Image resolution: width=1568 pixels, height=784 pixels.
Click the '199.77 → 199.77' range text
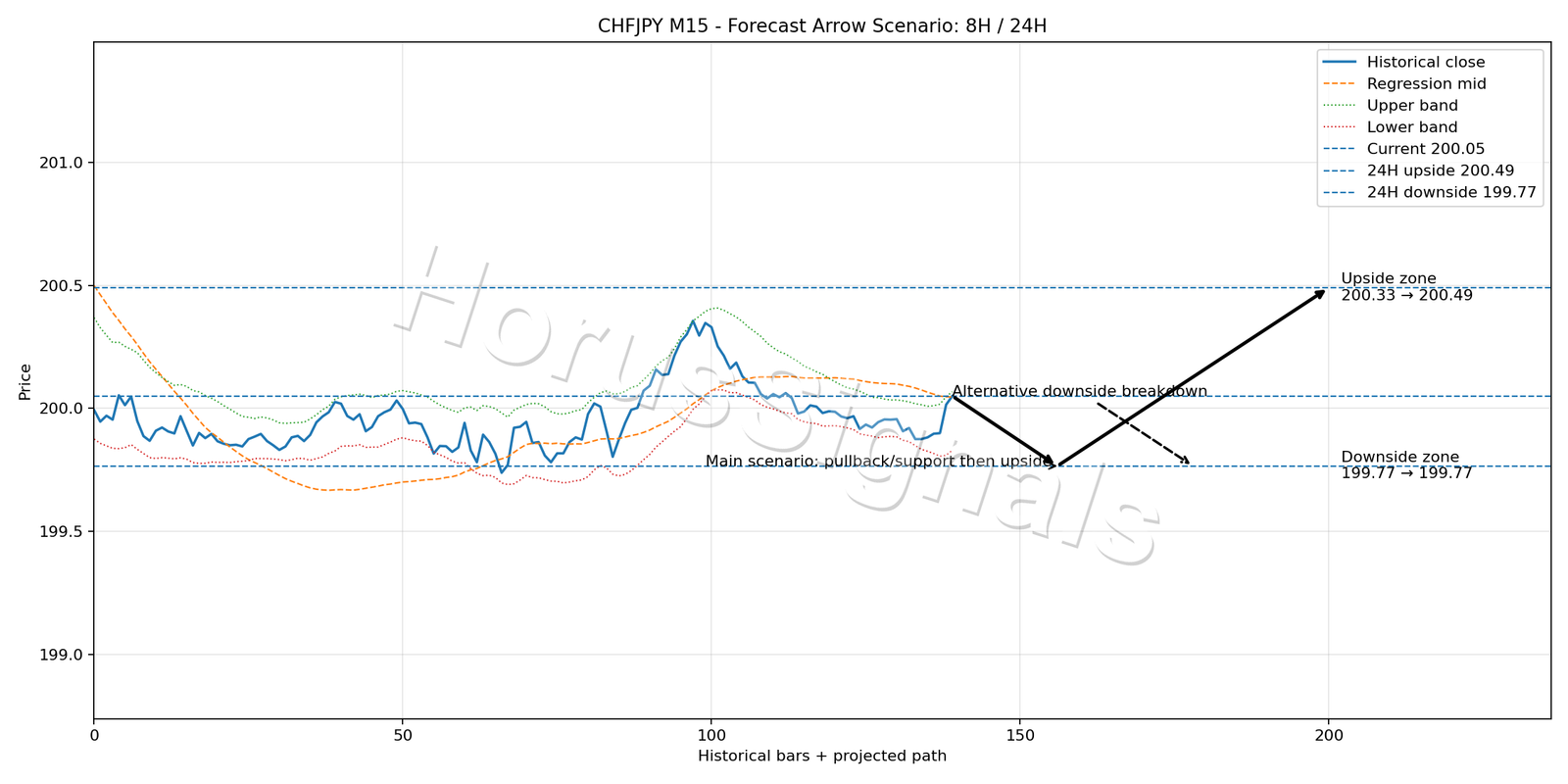1406,473
